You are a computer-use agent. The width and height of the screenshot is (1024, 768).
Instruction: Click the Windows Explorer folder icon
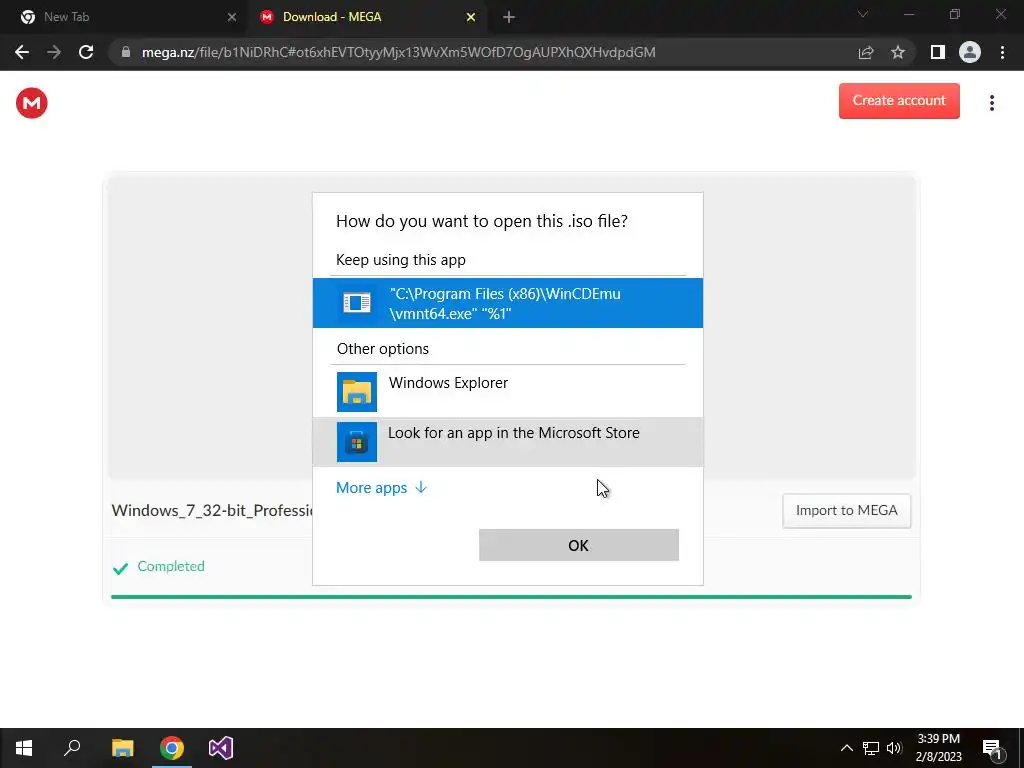[357, 392]
